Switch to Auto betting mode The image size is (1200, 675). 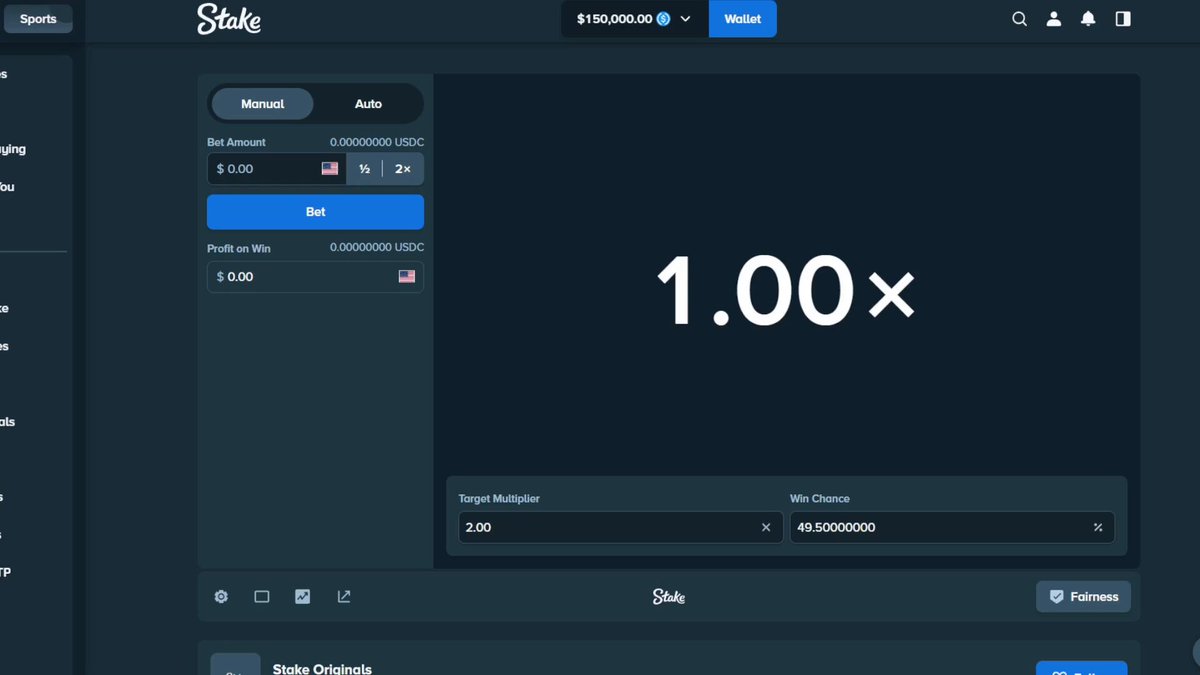[x=368, y=104]
